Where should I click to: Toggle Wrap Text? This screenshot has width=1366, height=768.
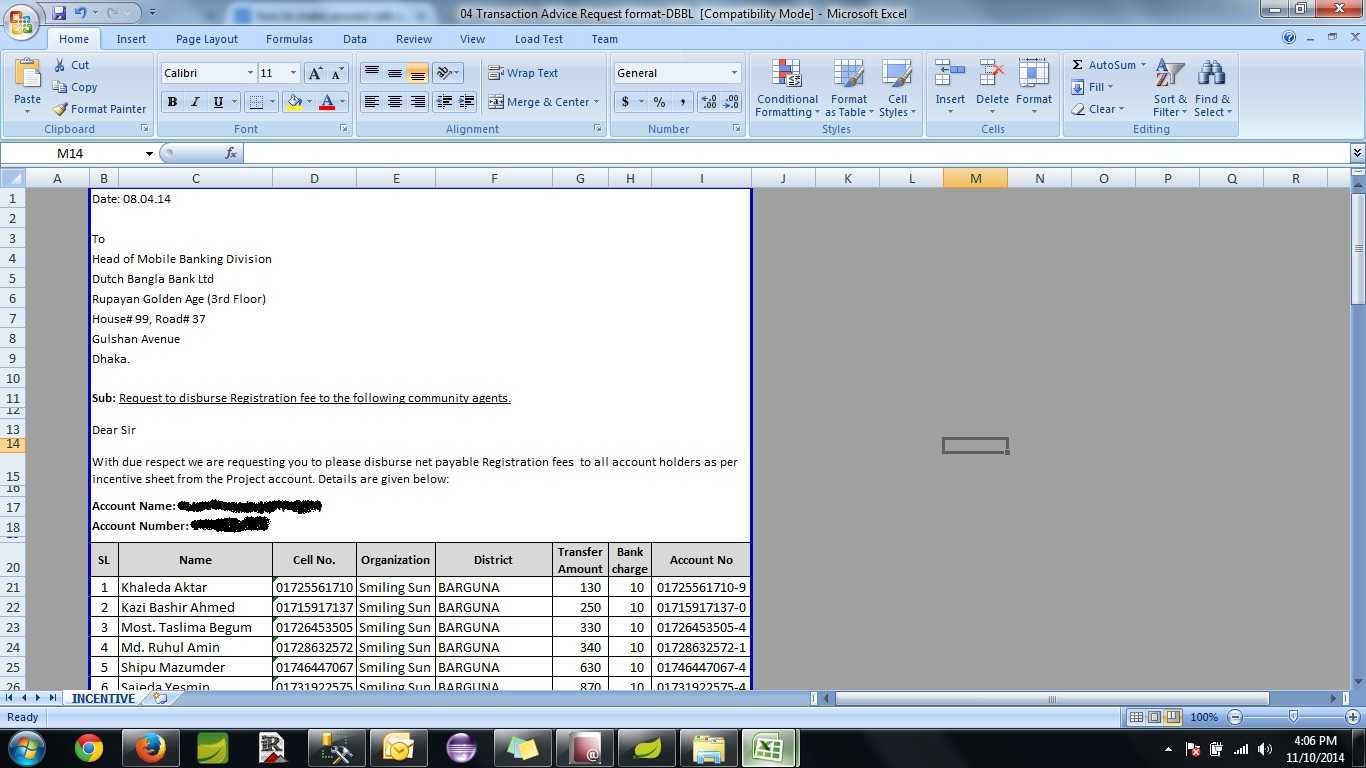[x=523, y=73]
